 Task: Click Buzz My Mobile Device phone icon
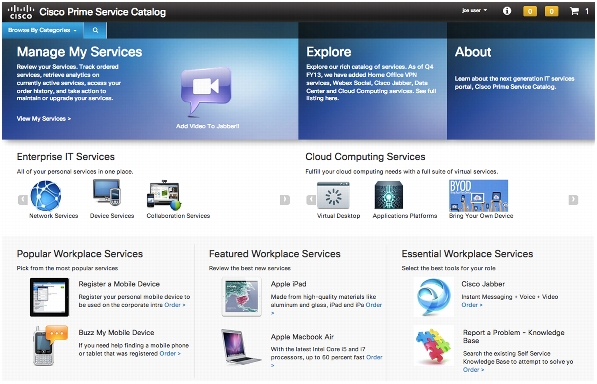click(50, 346)
